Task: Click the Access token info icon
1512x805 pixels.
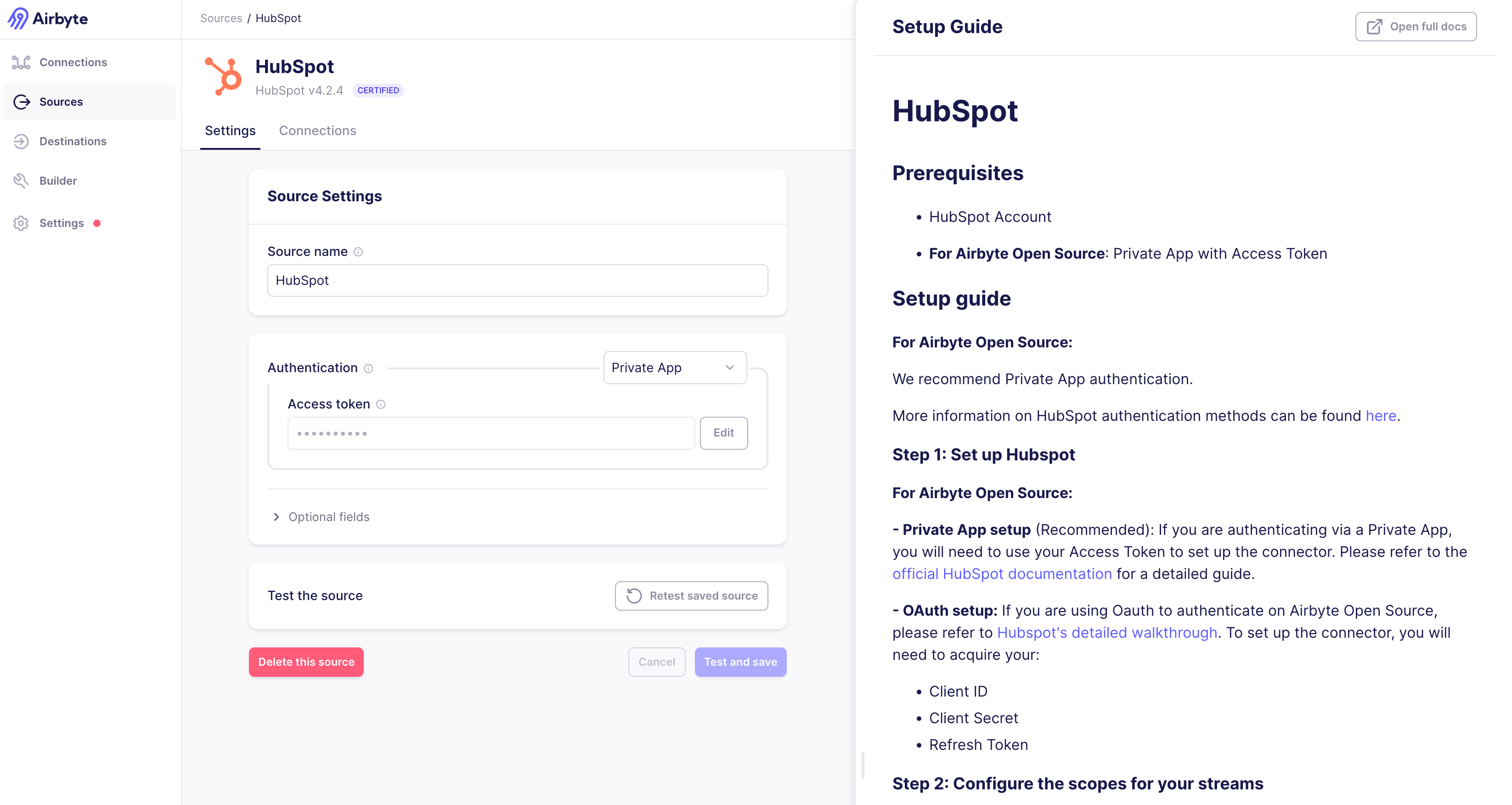Action: point(382,404)
